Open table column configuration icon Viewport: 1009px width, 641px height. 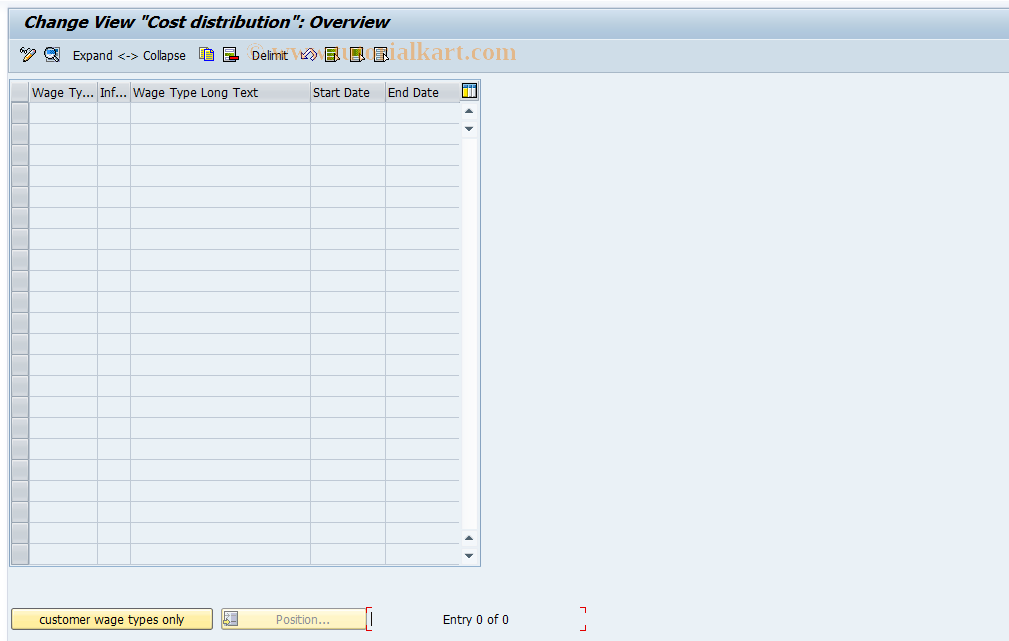coord(470,91)
